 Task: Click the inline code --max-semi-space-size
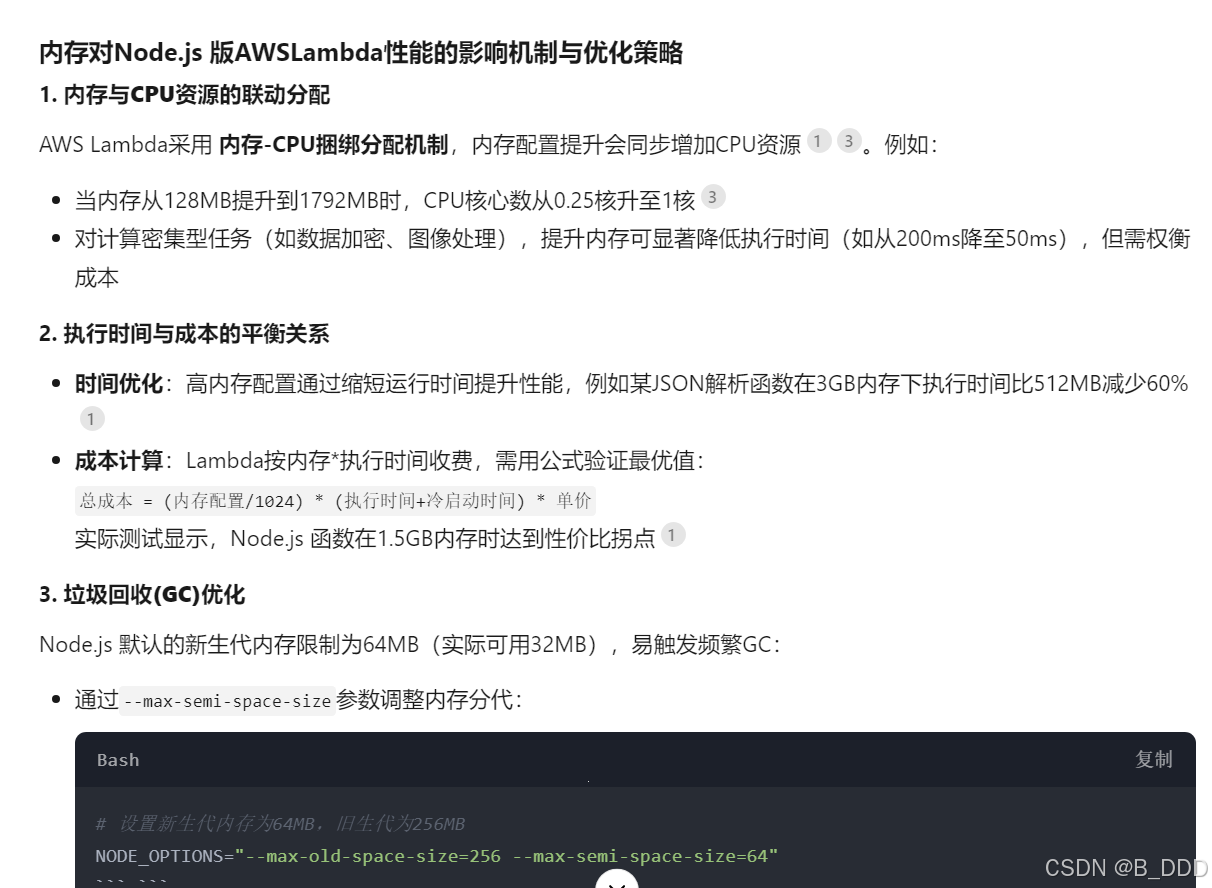(227, 701)
